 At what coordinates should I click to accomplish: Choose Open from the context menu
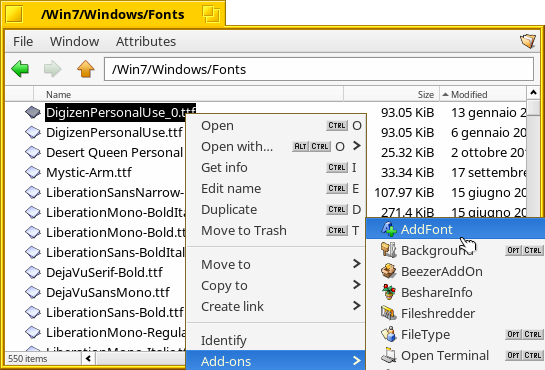click(x=276, y=125)
